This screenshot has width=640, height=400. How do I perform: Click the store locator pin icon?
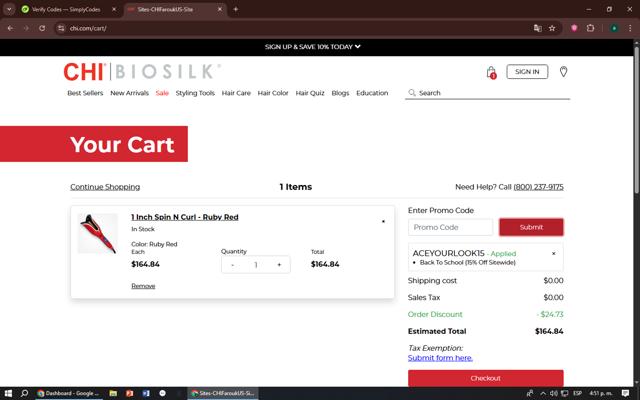pyautogui.click(x=563, y=72)
